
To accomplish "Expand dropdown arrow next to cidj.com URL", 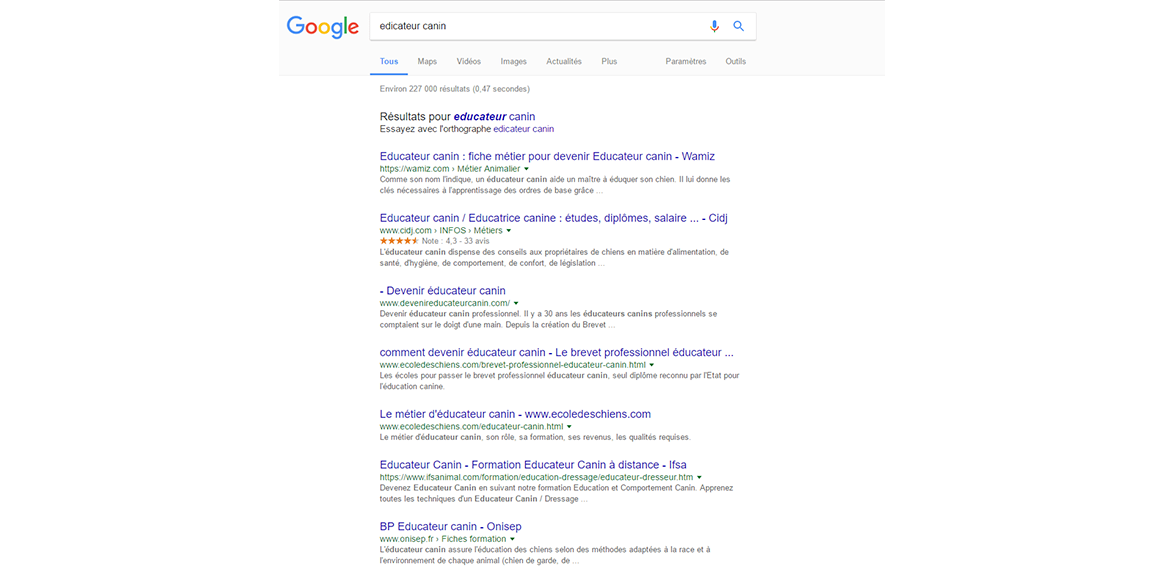I will [509, 231].
